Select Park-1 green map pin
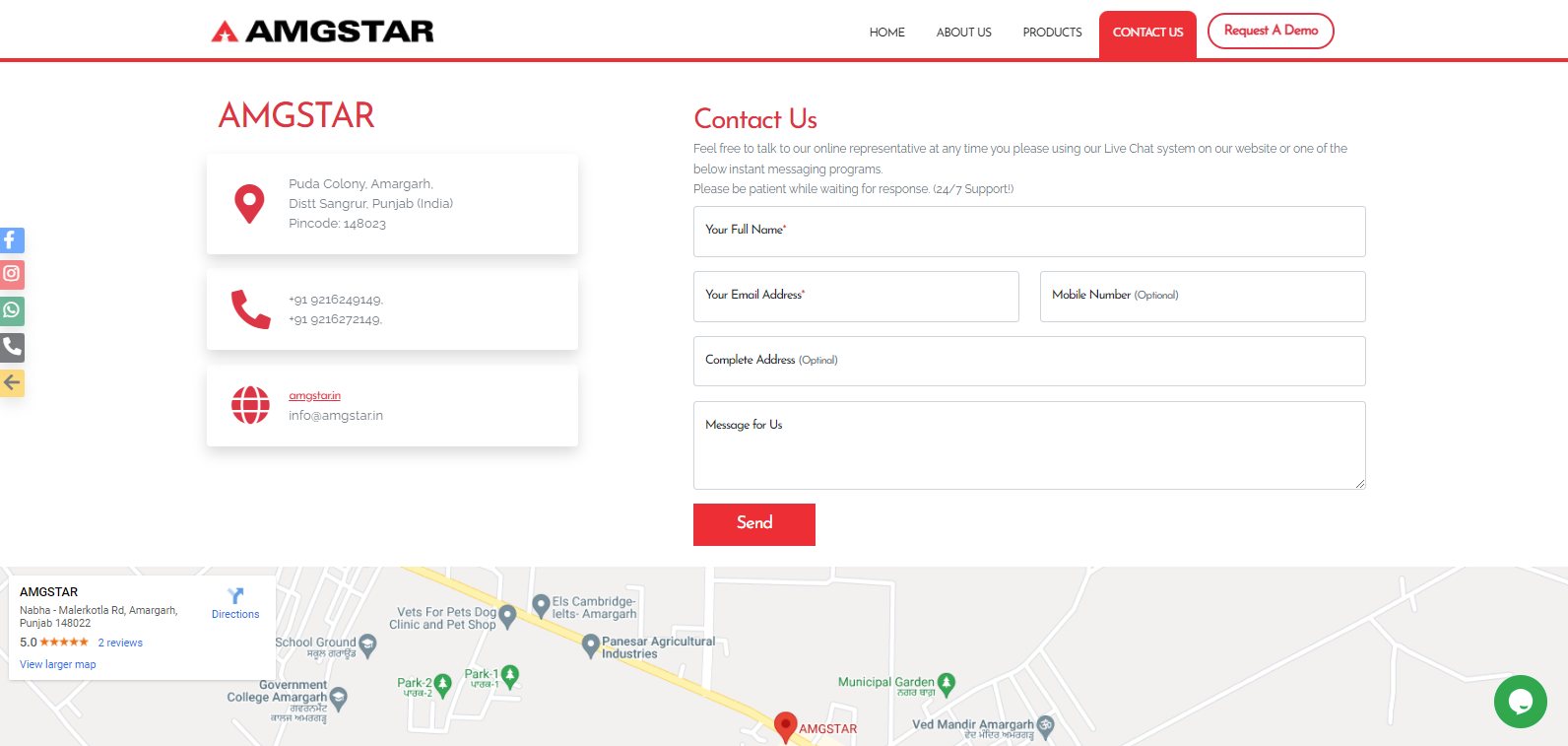This screenshot has height=746, width=1568. [509, 677]
